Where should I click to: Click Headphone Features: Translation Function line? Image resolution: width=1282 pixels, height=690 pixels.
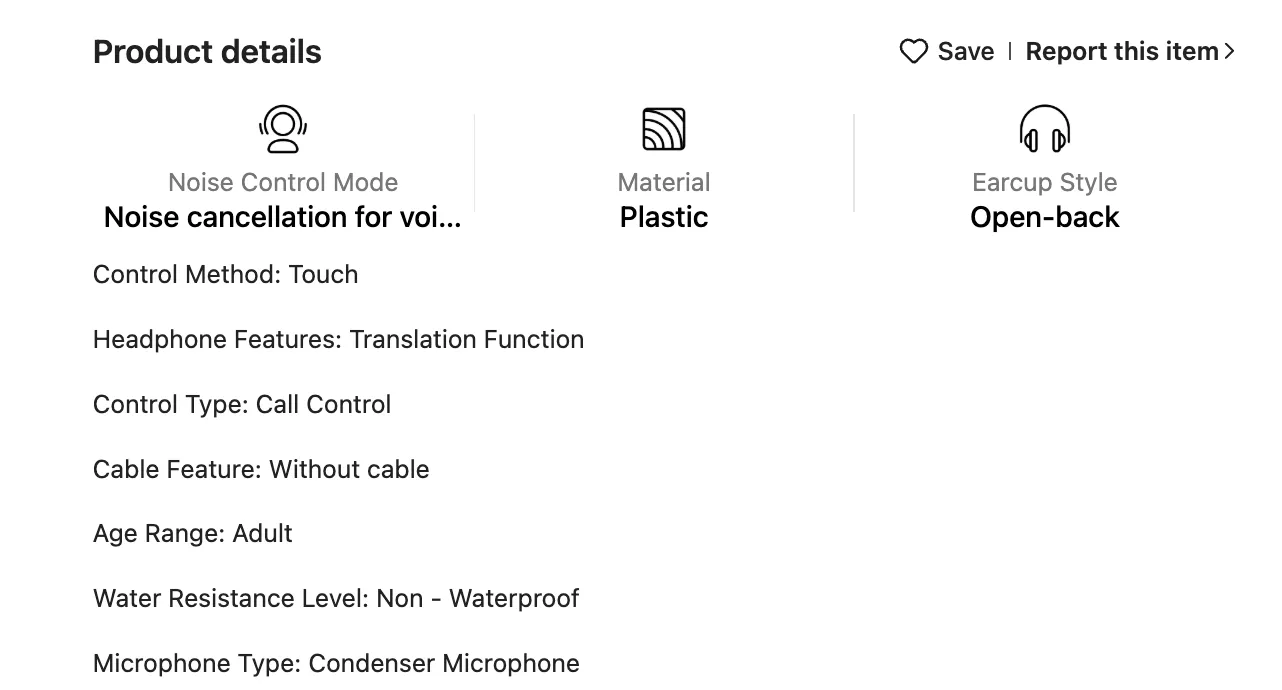pyautogui.click(x=339, y=339)
